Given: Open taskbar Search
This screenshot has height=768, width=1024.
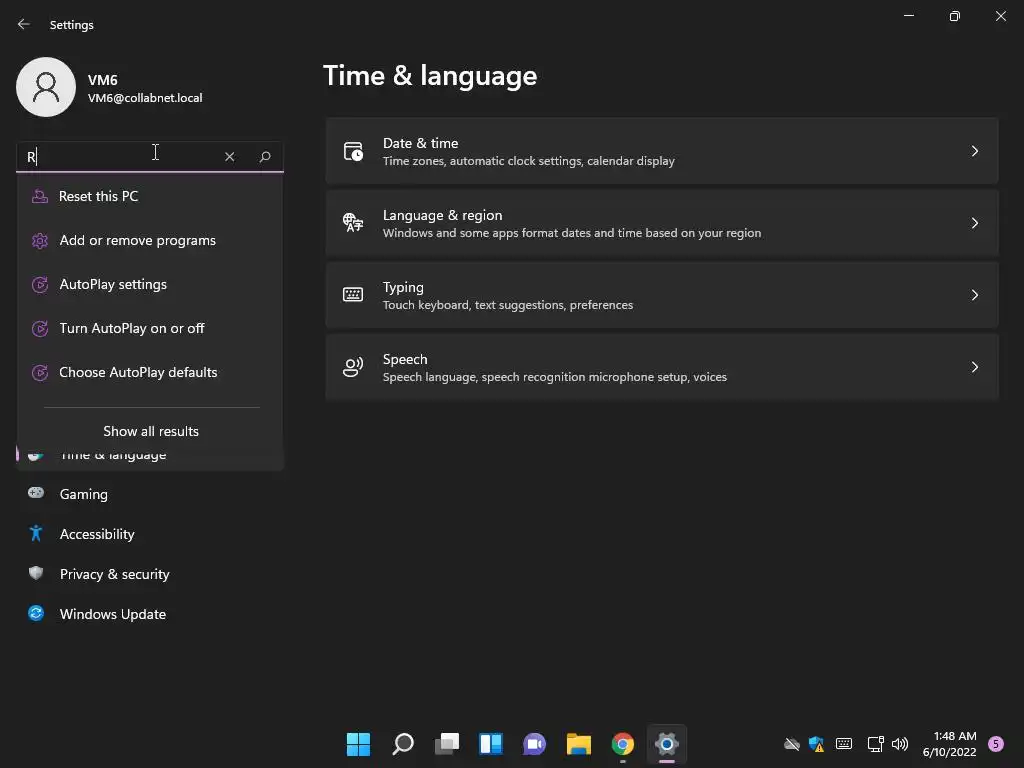Looking at the screenshot, I should [x=403, y=744].
